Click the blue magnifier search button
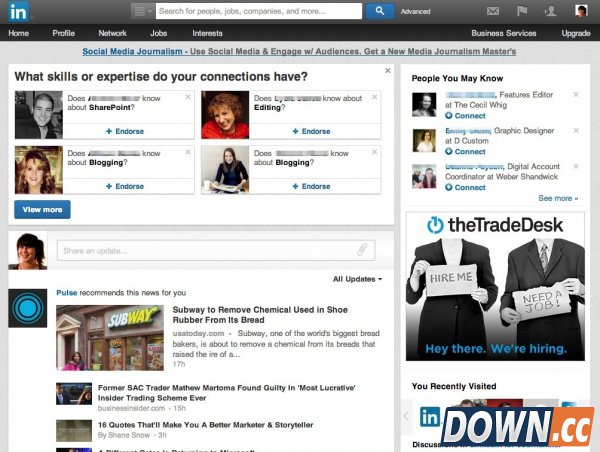 [x=379, y=11]
